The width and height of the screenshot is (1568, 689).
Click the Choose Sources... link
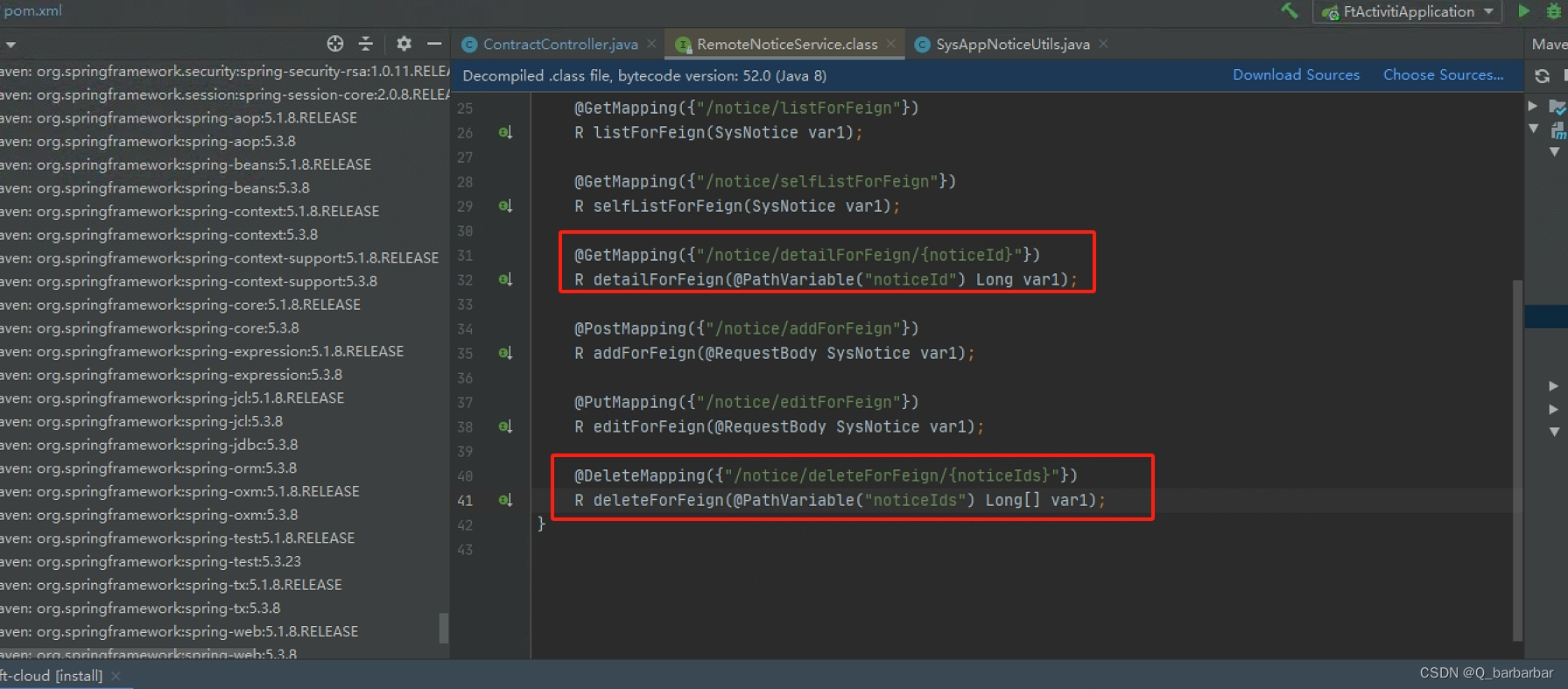click(1443, 75)
